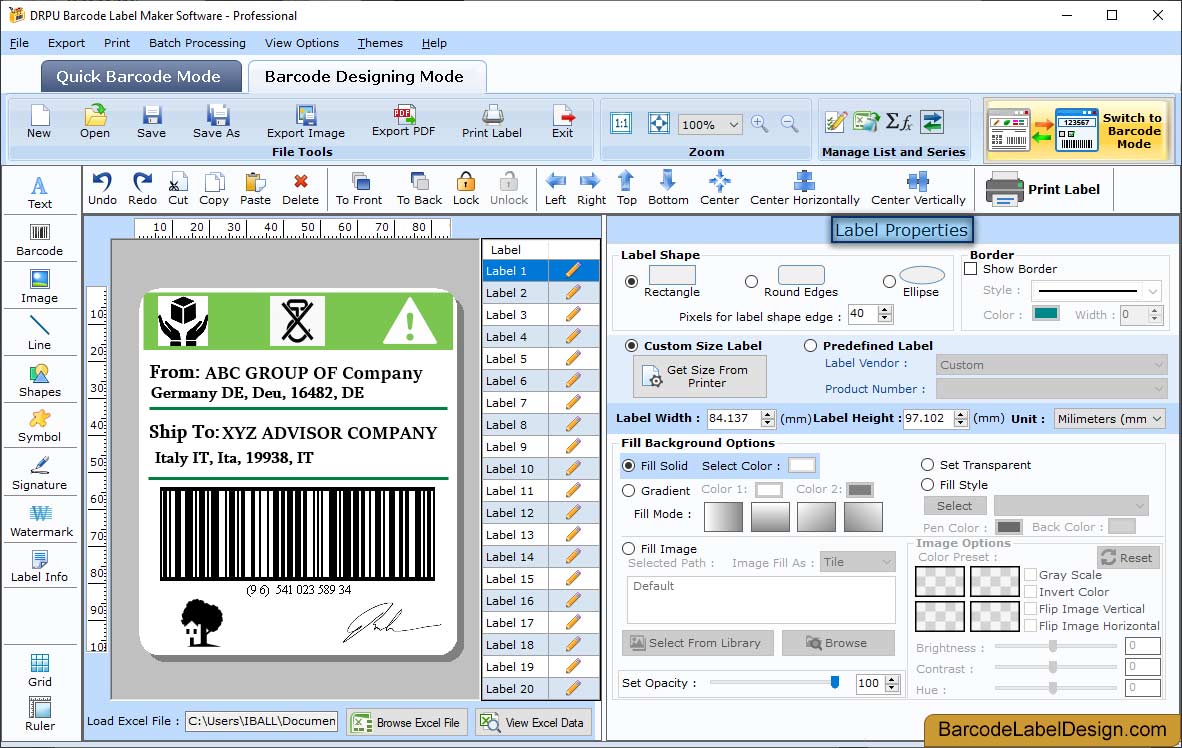Viewport: 1182px width, 748px height.
Task: Open the Shapes tool
Action: [39, 381]
